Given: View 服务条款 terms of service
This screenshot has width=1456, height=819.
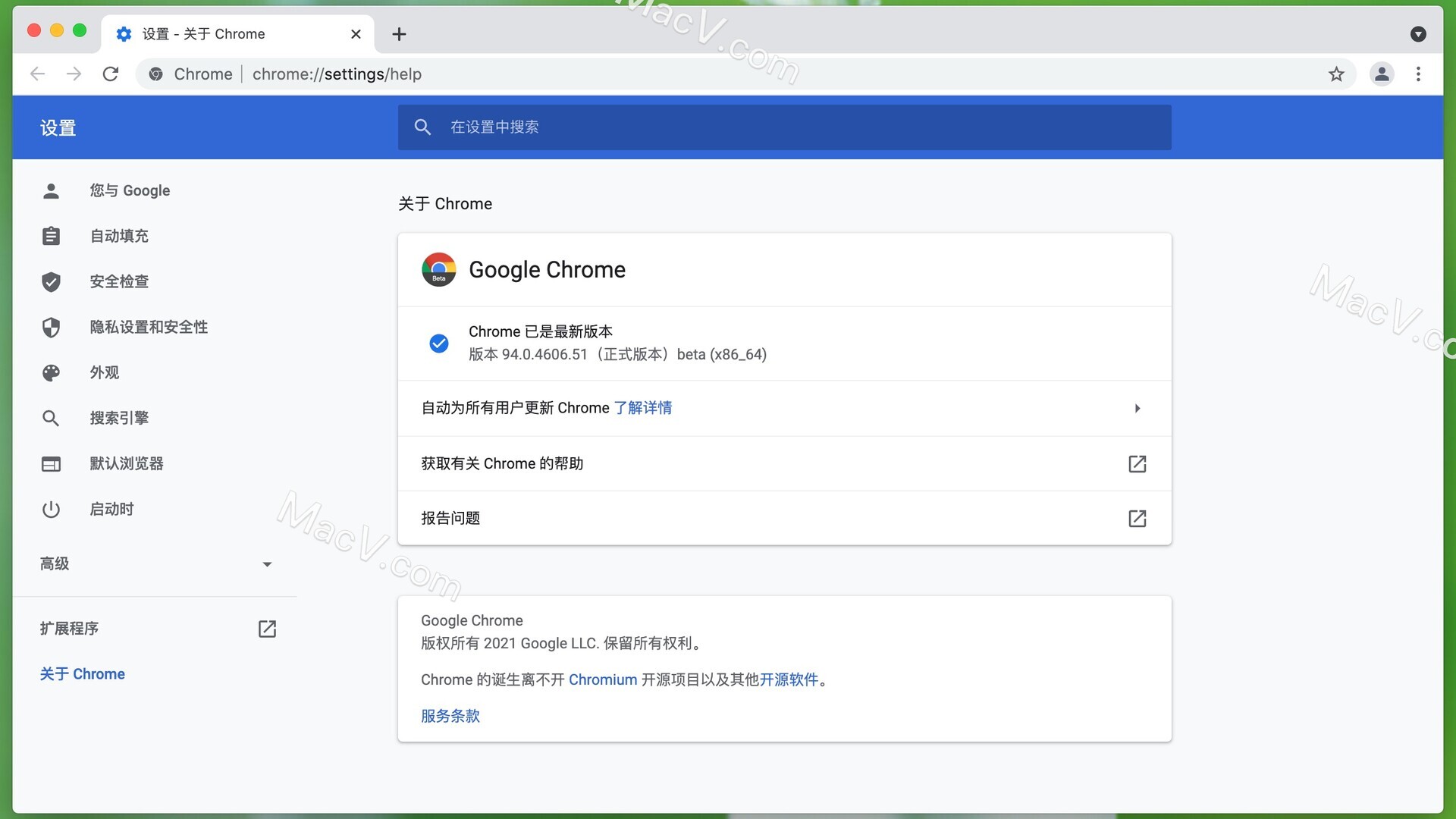Looking at the screenshot, I should click(450, 716).
